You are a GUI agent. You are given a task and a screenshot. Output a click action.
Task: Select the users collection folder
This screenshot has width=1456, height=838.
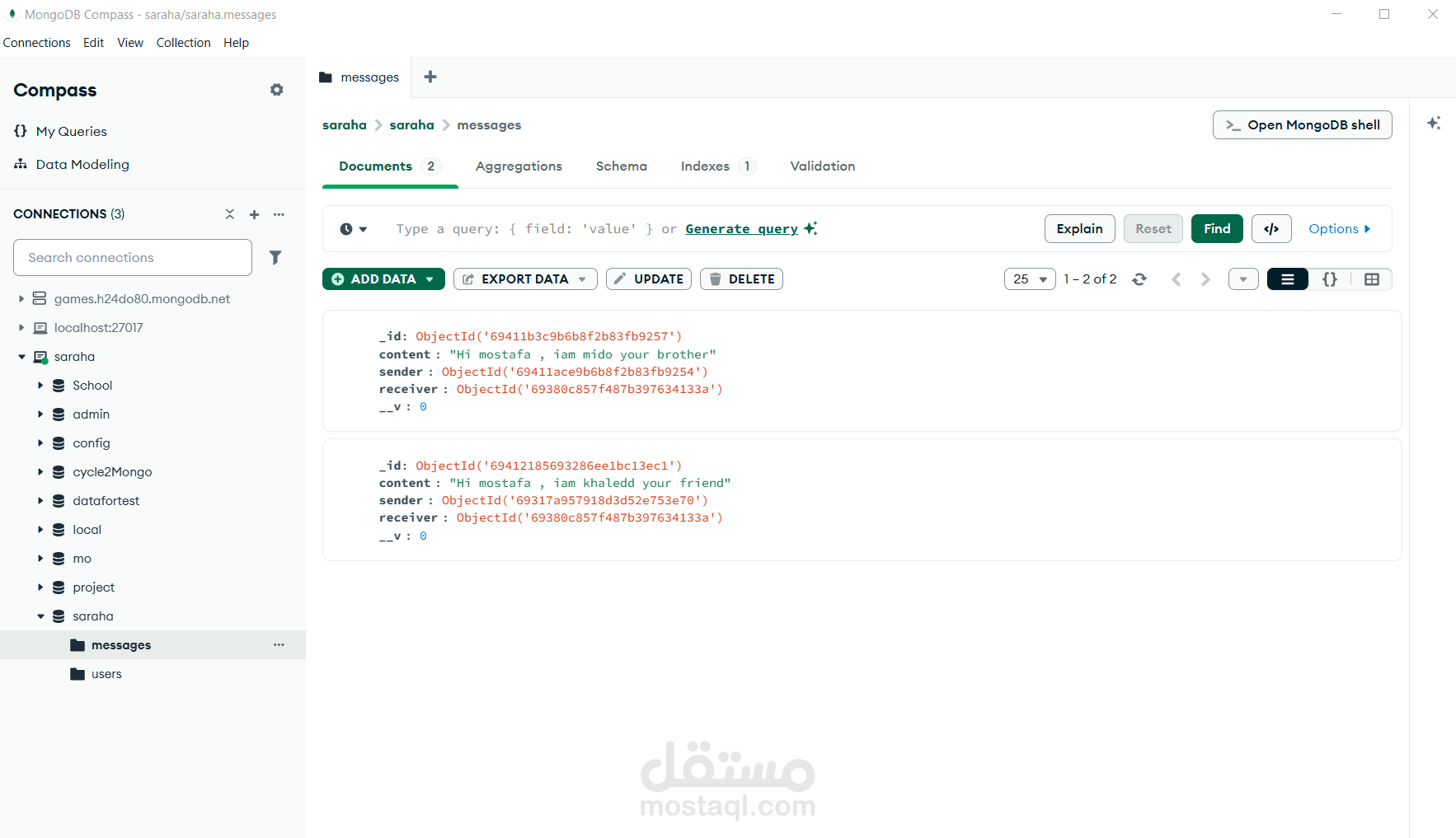(x=77, y=674)
